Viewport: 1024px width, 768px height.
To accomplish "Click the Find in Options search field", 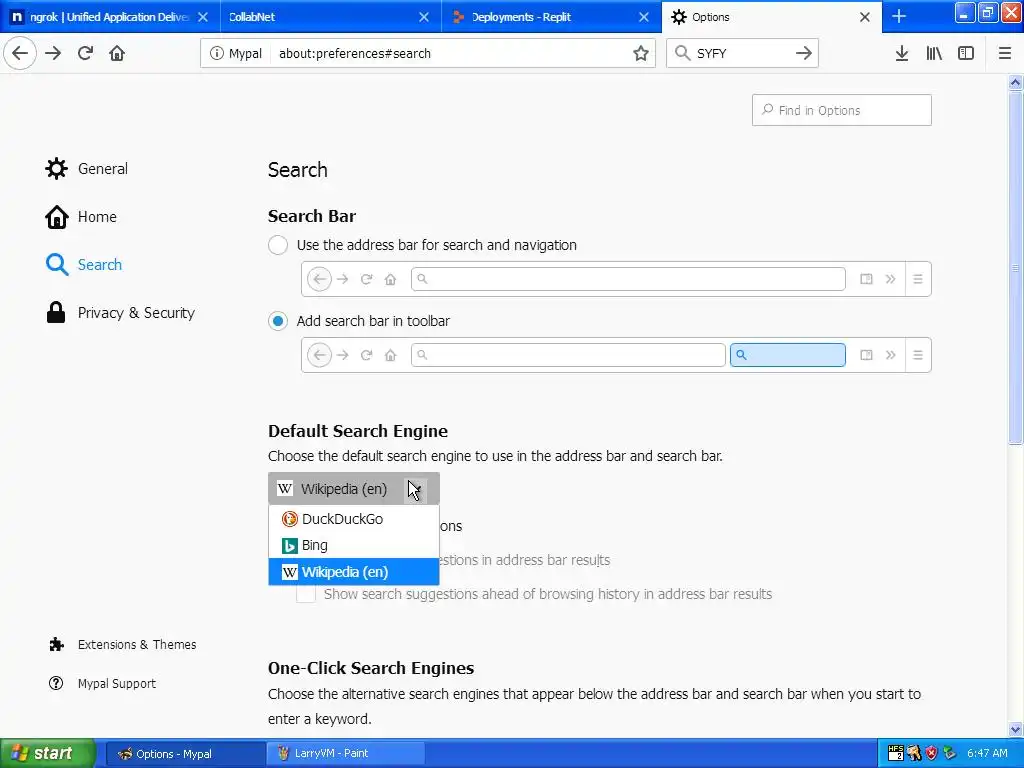I will tap(841, 110).
